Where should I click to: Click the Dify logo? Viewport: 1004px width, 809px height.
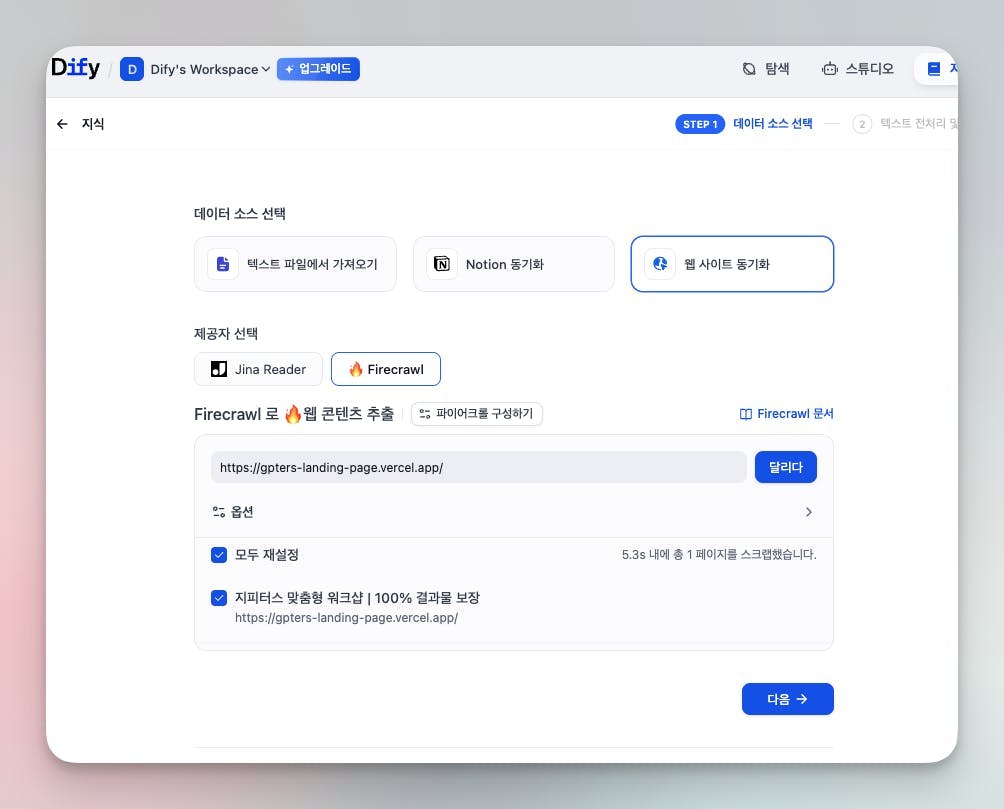pyautogui.click(x=76, y=67)
